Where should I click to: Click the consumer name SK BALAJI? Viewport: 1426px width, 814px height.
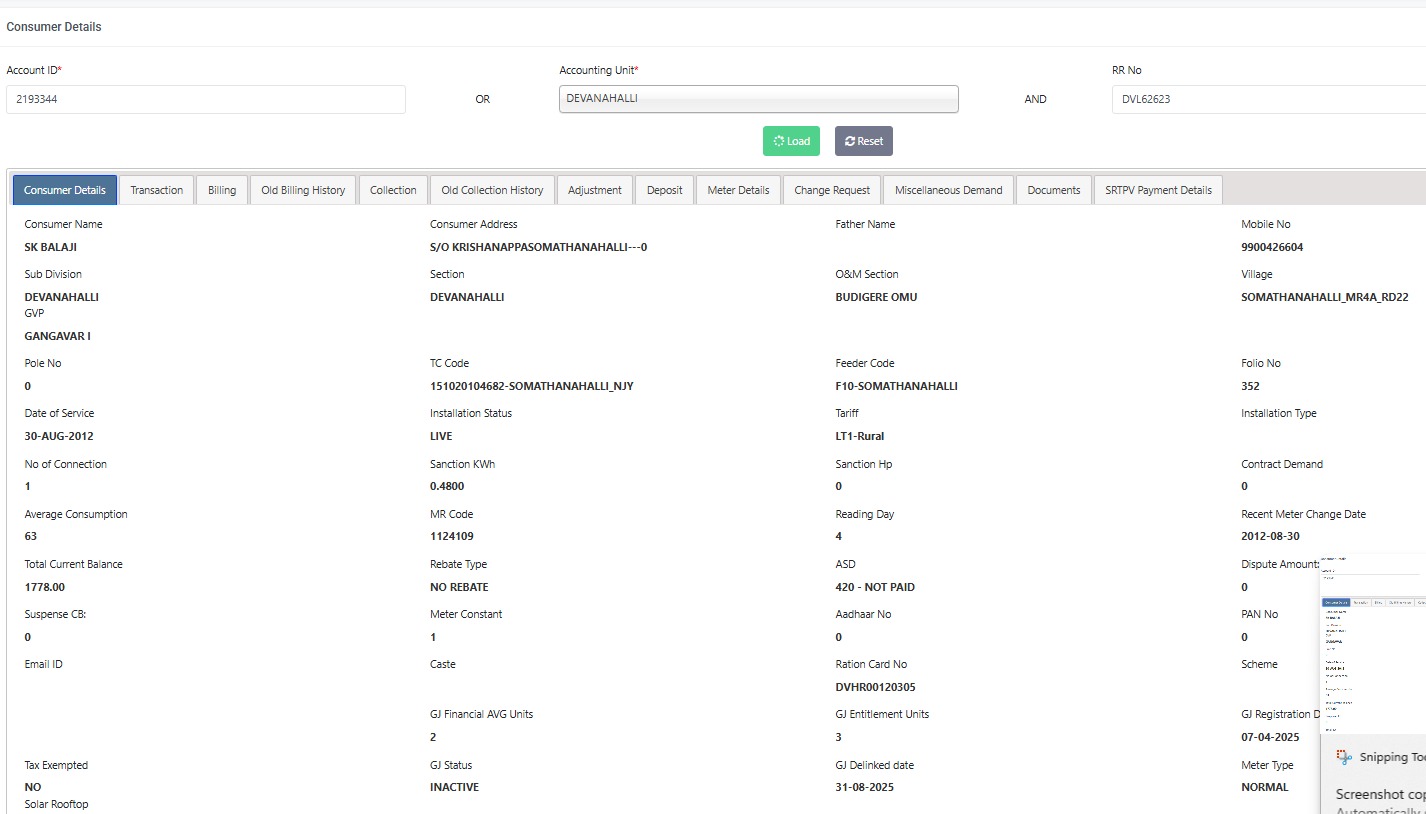(x=51, y=247)
